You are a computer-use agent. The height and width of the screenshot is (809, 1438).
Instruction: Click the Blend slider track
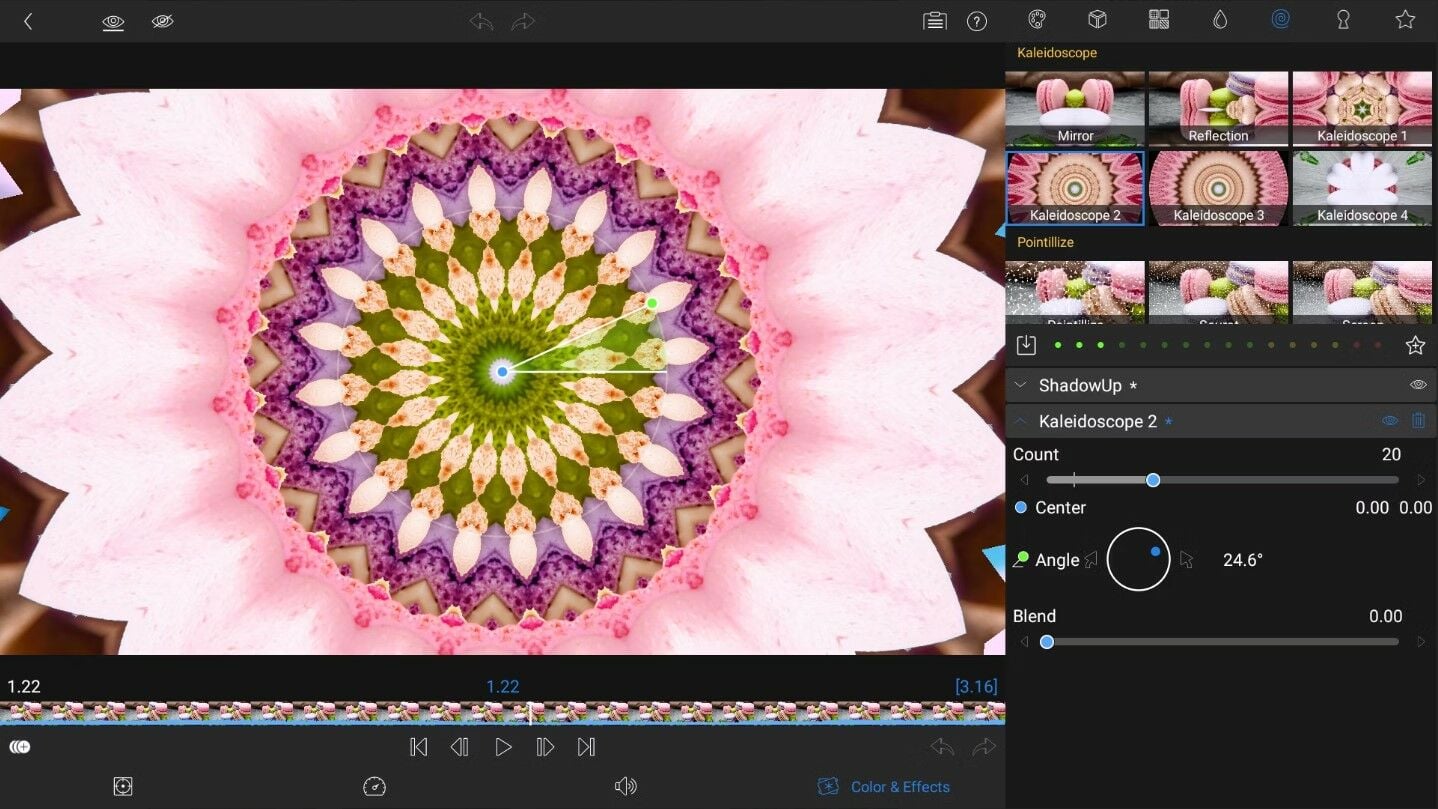1222,642
